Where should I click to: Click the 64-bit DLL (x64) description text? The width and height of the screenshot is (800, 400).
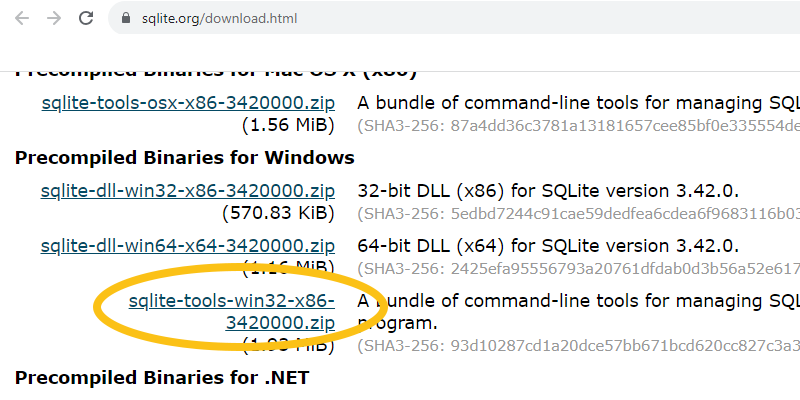point(548,246)
